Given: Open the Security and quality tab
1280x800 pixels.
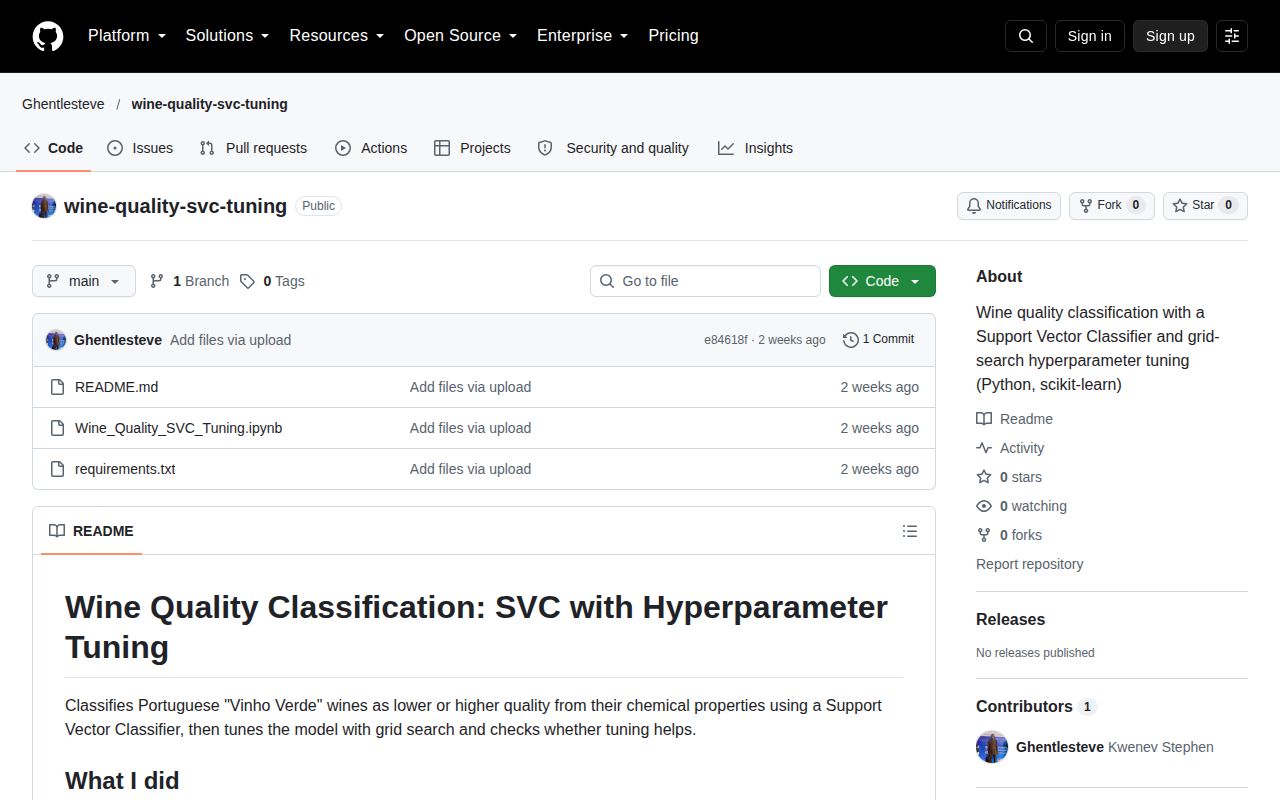Looking at the screenshot, I should coord(614,148).
